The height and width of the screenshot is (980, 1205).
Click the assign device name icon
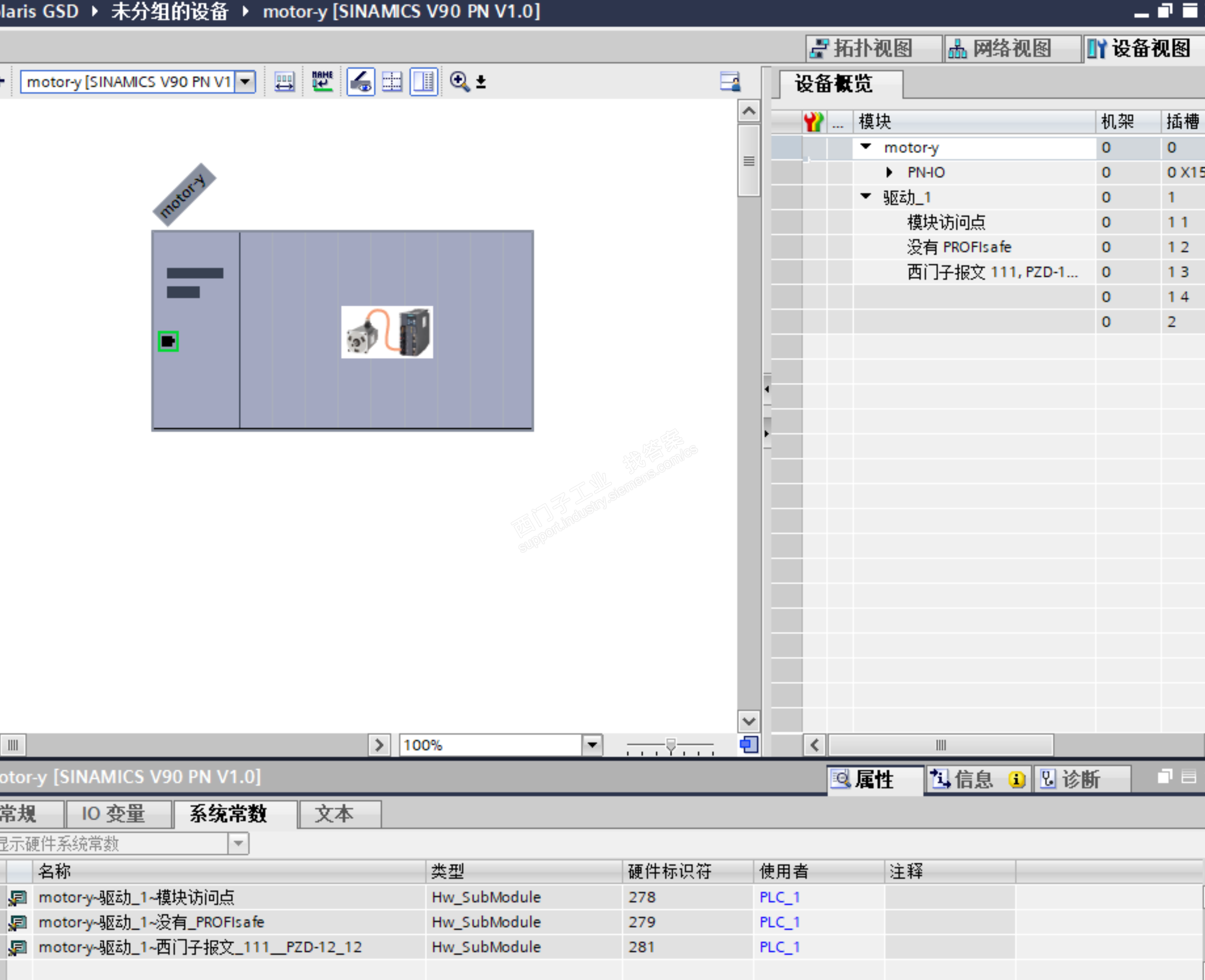[x=322, y=82]
